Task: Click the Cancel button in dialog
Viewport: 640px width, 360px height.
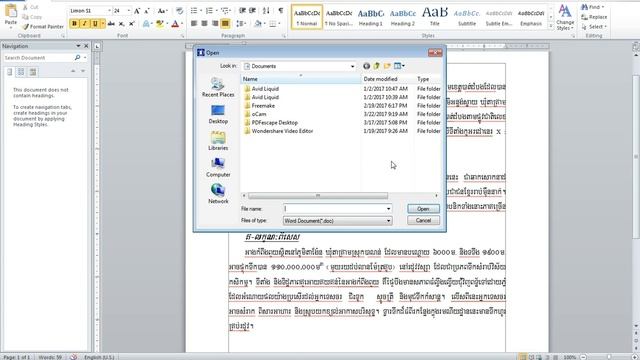Action: (423, 220)
